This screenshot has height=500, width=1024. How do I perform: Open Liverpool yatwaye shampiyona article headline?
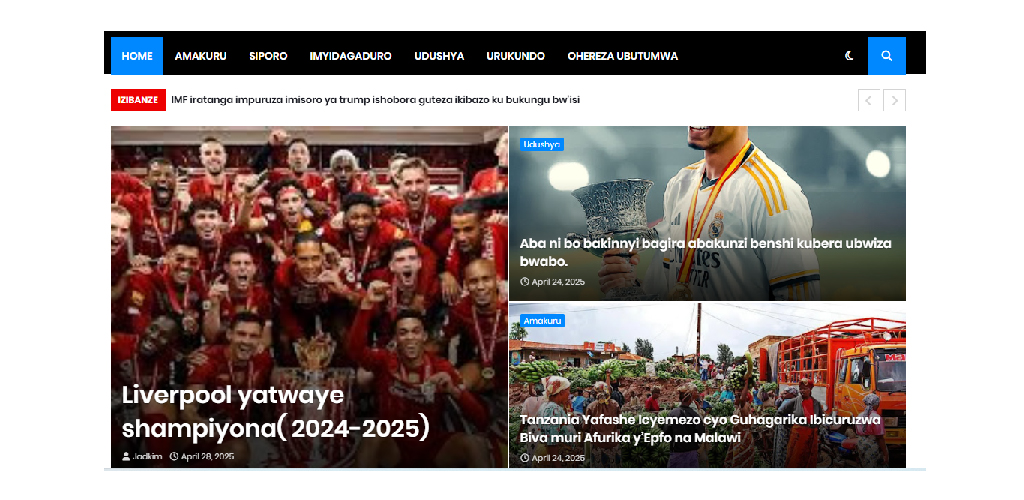pos(276,413)
